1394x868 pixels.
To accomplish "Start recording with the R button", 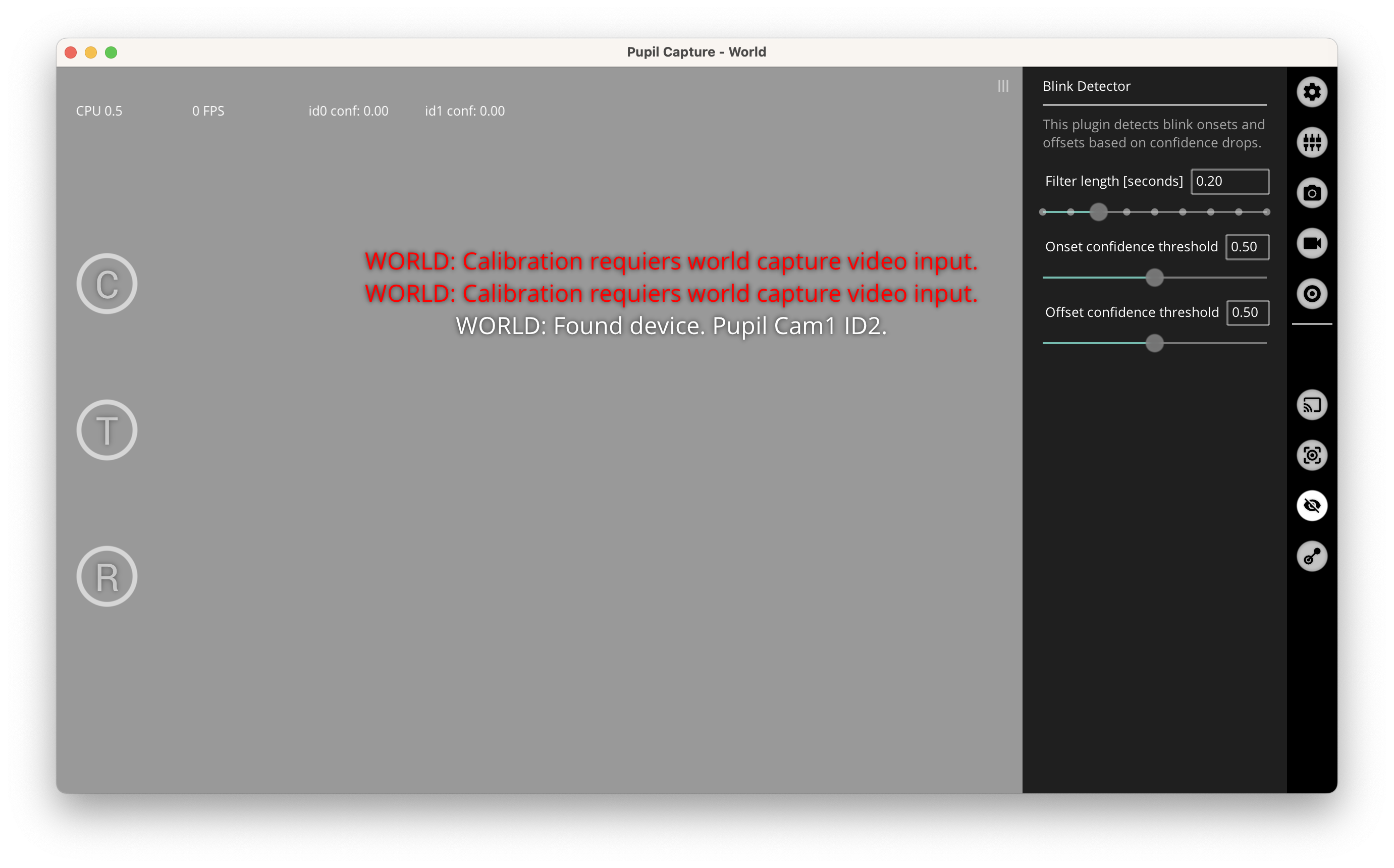I will (107, 576).
